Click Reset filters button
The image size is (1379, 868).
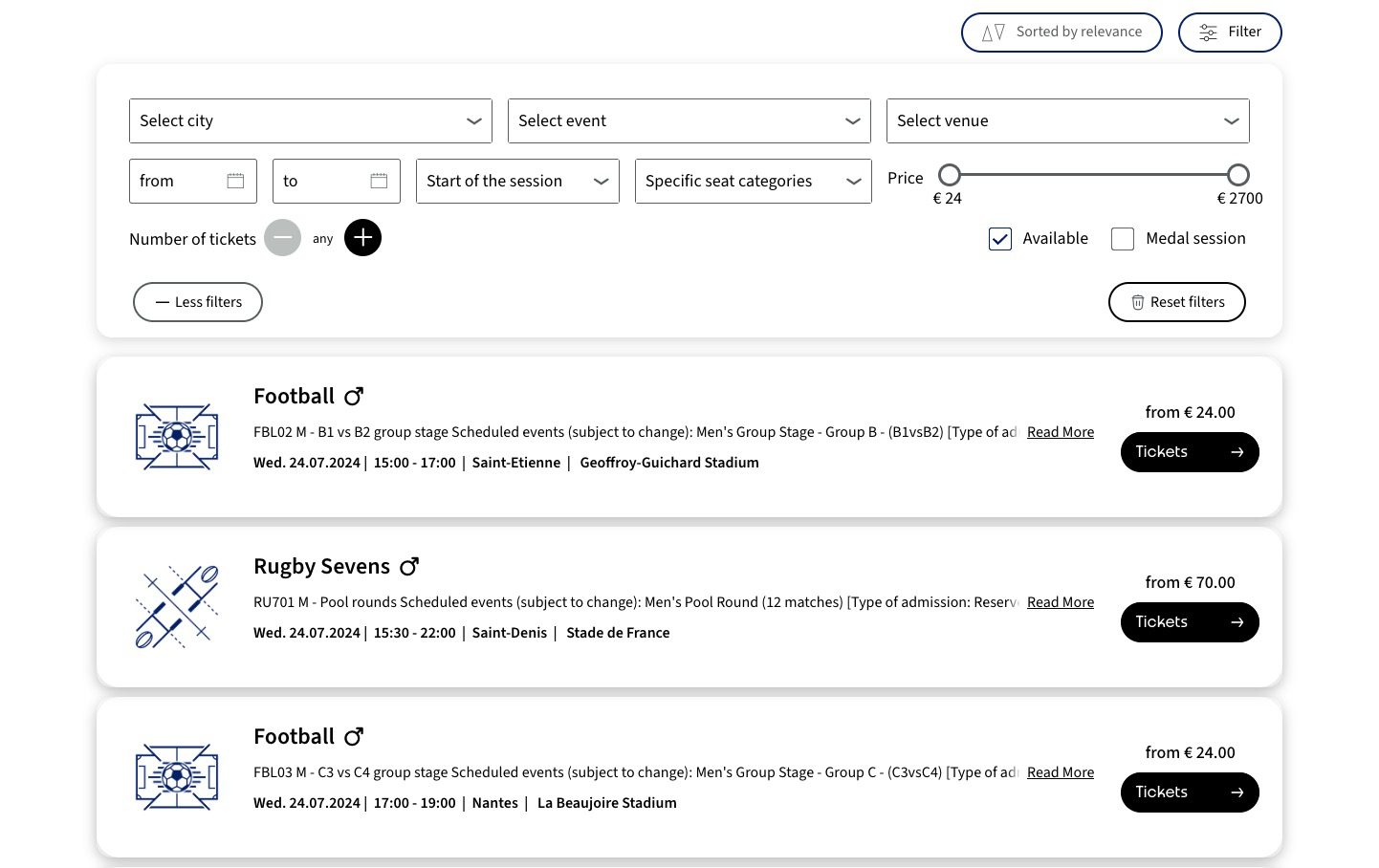coord(1176,302)
